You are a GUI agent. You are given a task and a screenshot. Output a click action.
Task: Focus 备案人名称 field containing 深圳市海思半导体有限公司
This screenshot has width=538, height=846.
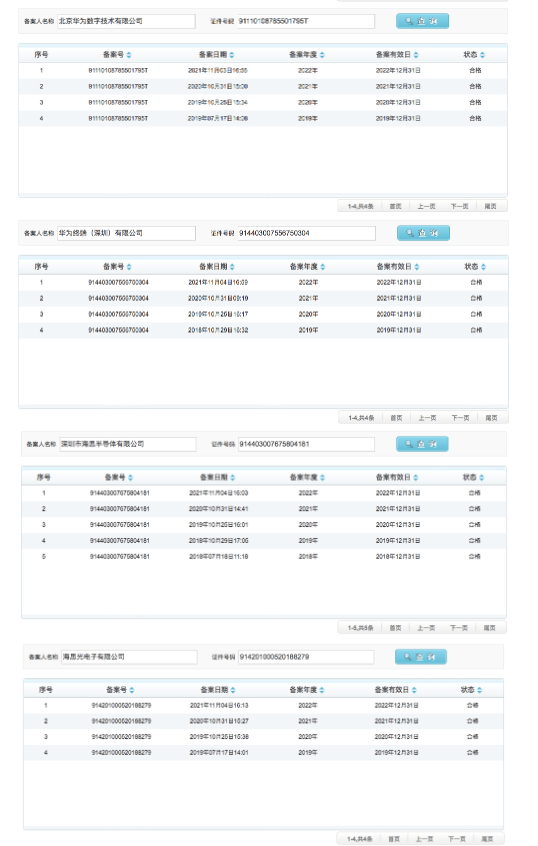(128, 444)
